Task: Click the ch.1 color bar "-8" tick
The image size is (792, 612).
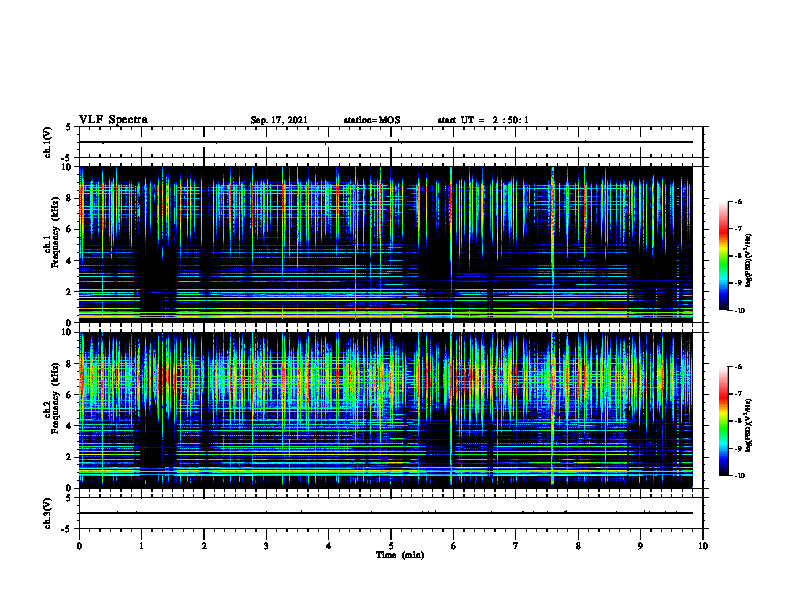Action: click(x=738, y=256)
